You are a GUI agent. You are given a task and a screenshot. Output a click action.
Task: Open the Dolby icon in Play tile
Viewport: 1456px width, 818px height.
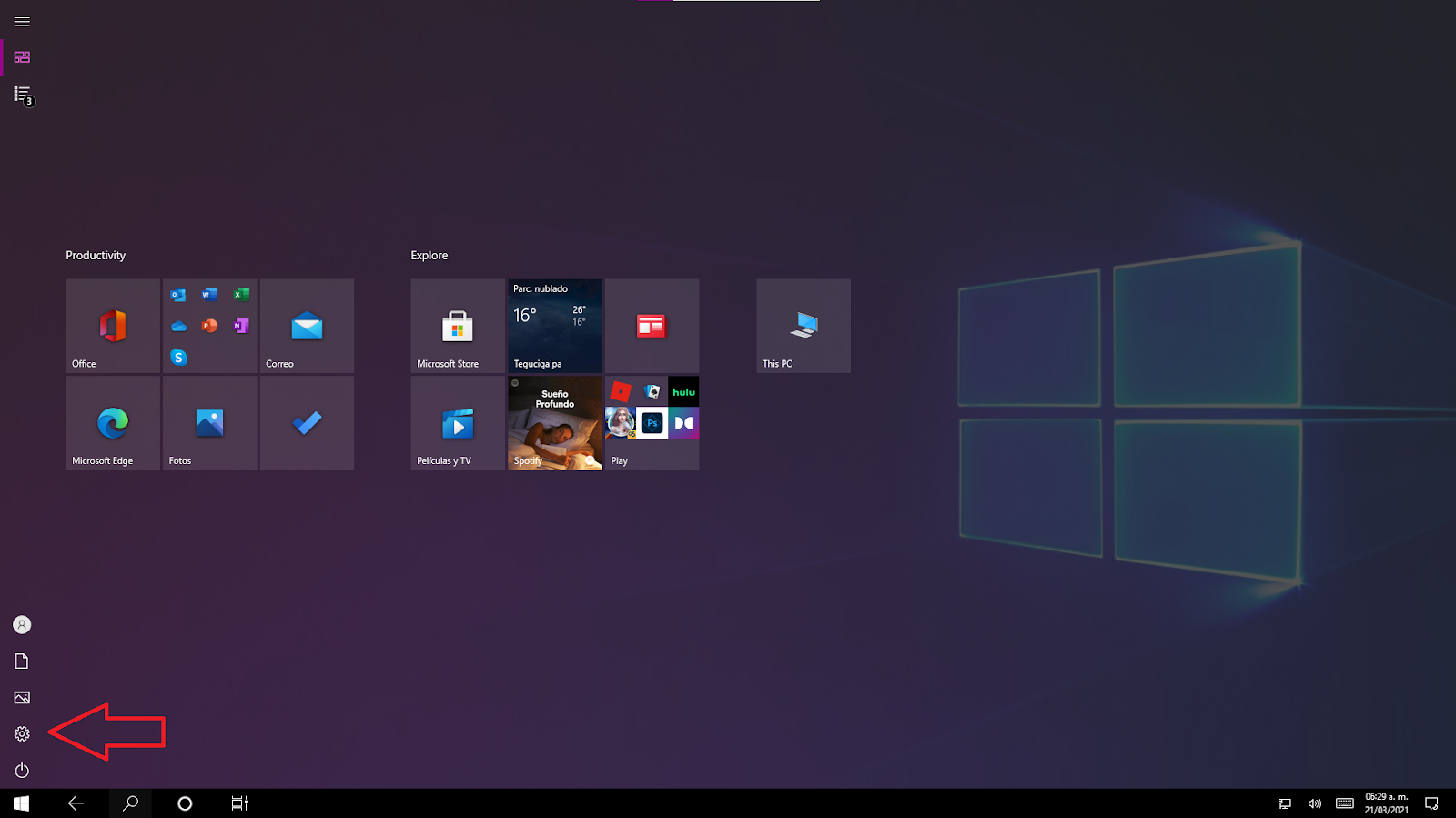tap(684, 423)
